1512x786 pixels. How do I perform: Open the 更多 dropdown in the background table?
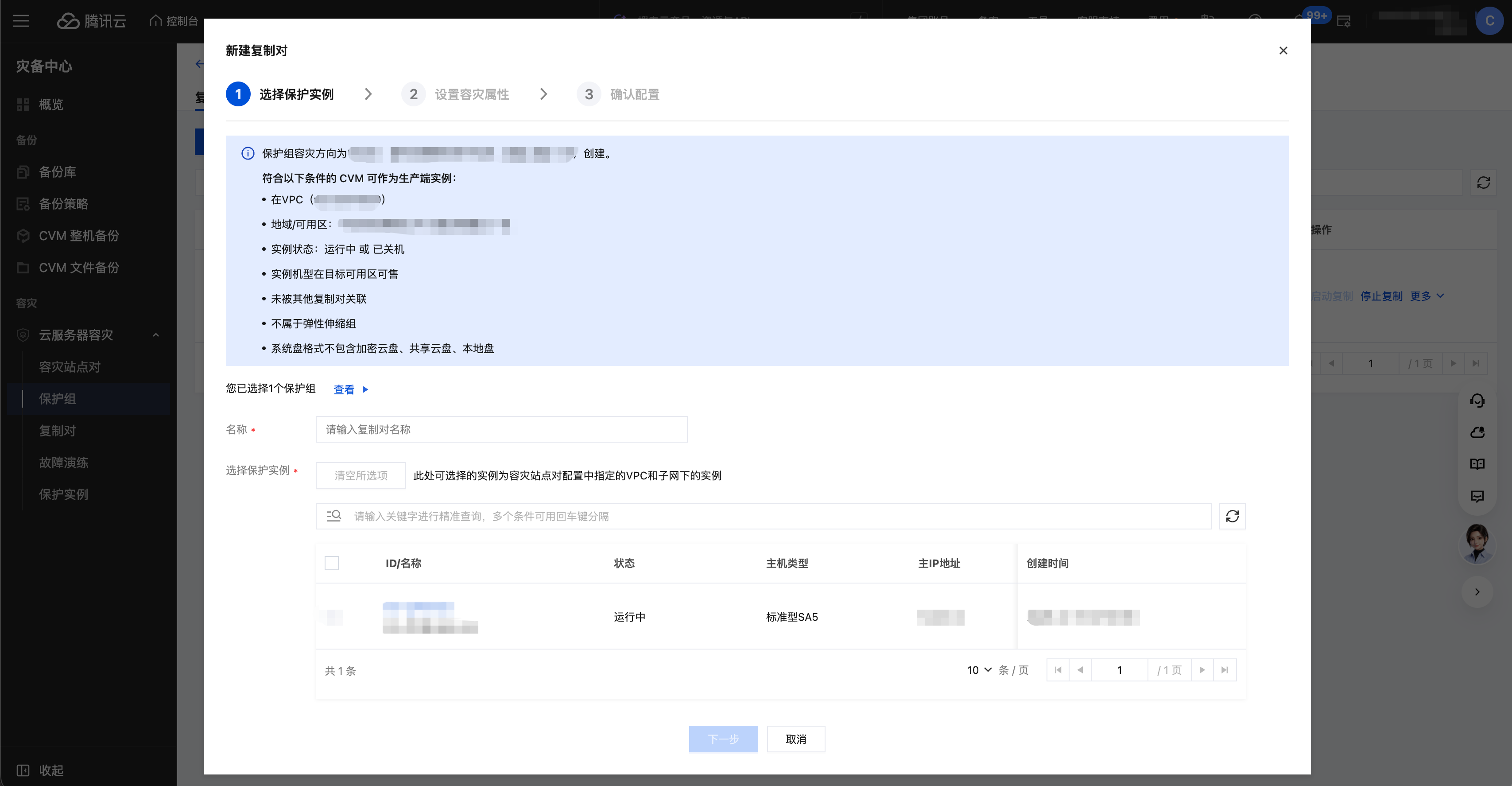[1427, 296]
